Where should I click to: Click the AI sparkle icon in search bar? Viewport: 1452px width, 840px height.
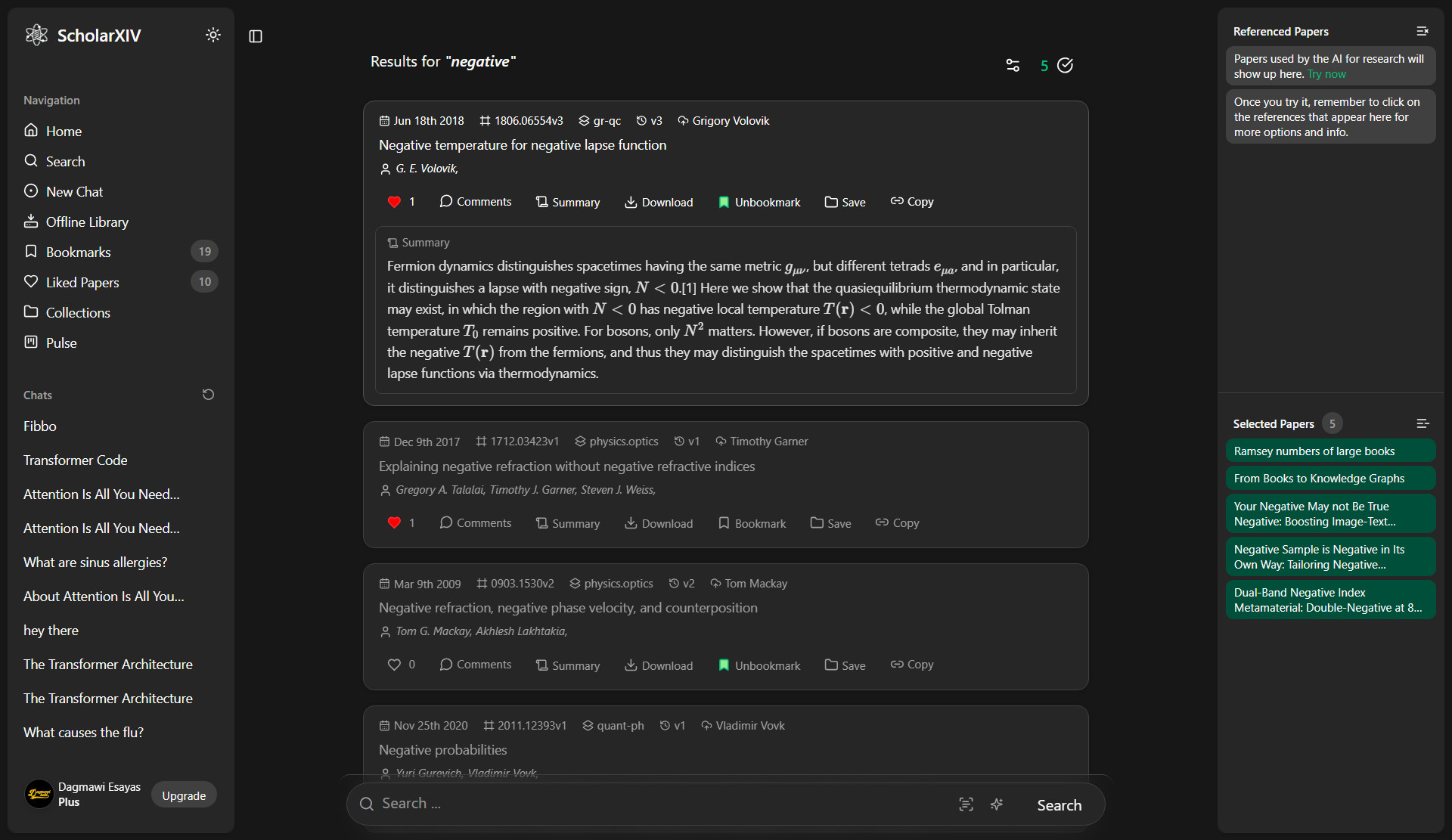tap(997, 804)
